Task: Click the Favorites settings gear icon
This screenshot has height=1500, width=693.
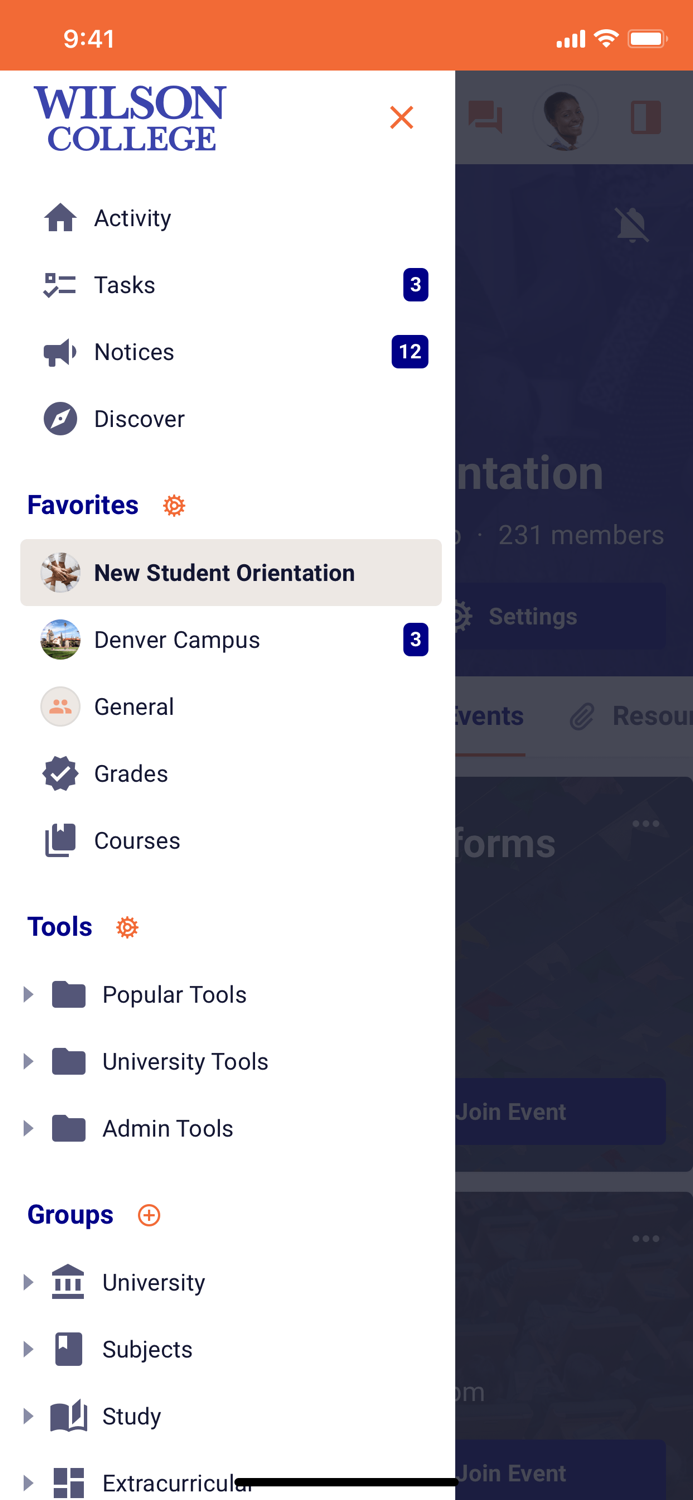Action: pyautogui.click(x=174, y=506)
